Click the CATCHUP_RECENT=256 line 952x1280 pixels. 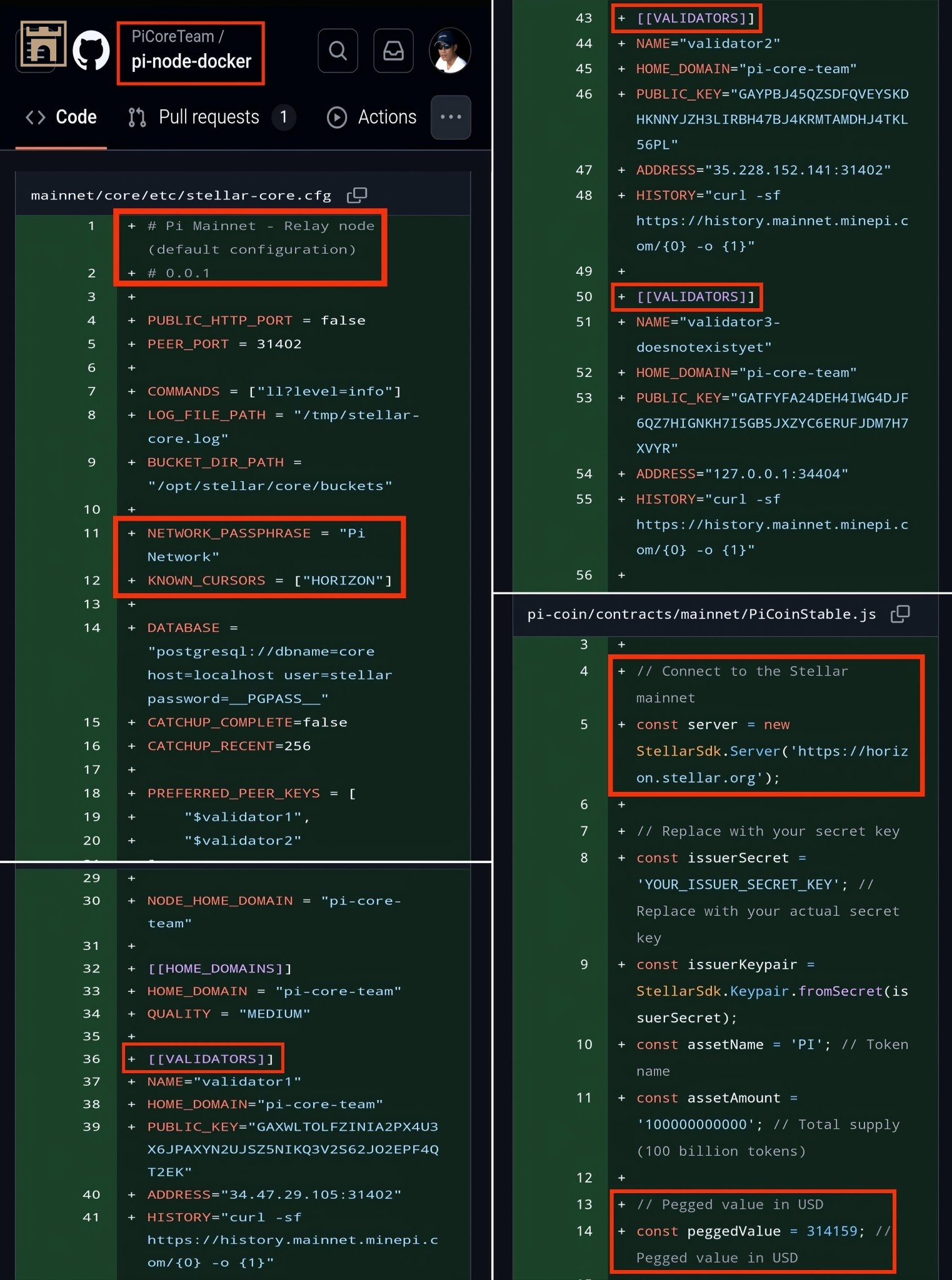point(229,746)
